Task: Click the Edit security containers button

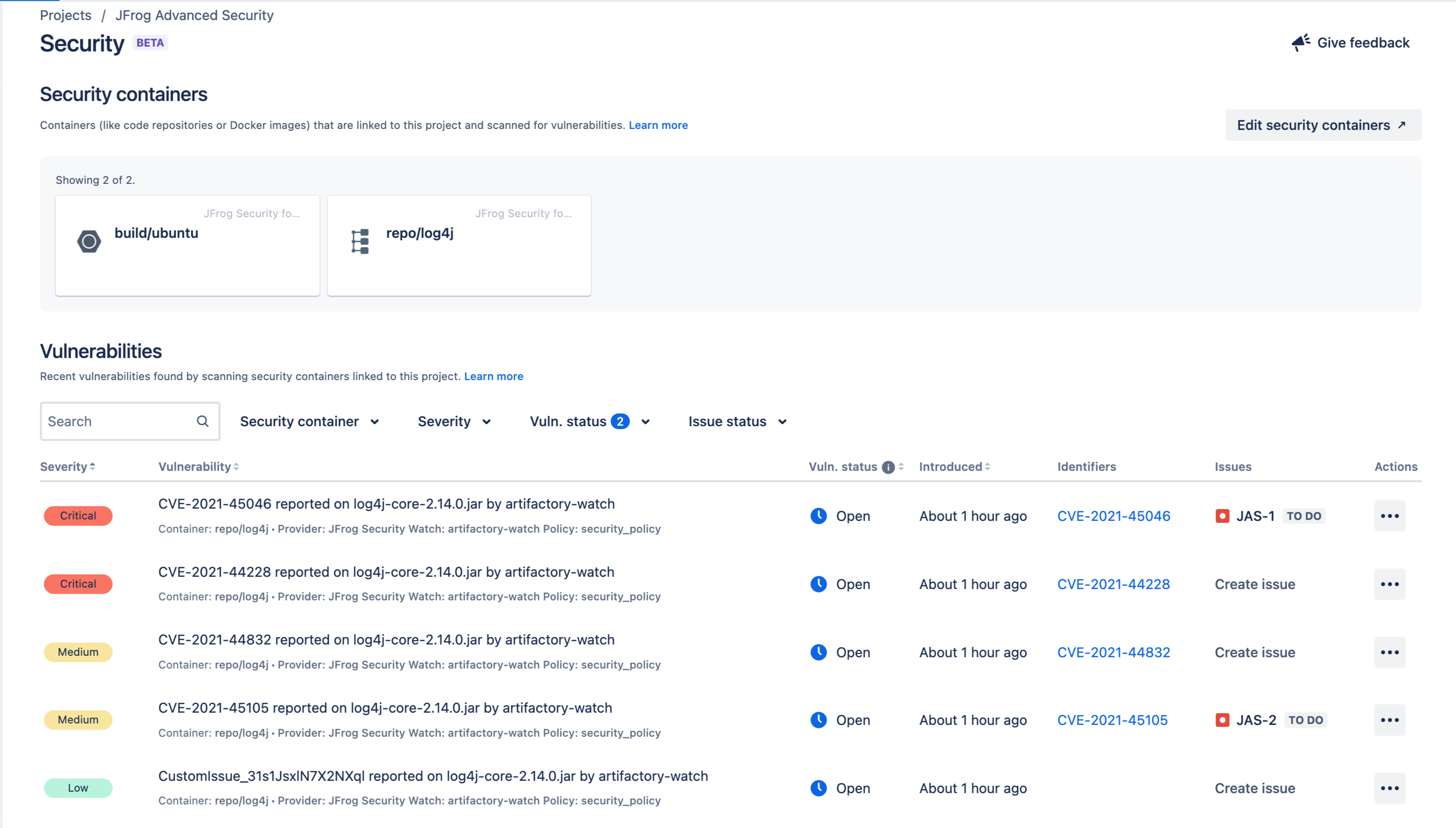Action: 1323,125
